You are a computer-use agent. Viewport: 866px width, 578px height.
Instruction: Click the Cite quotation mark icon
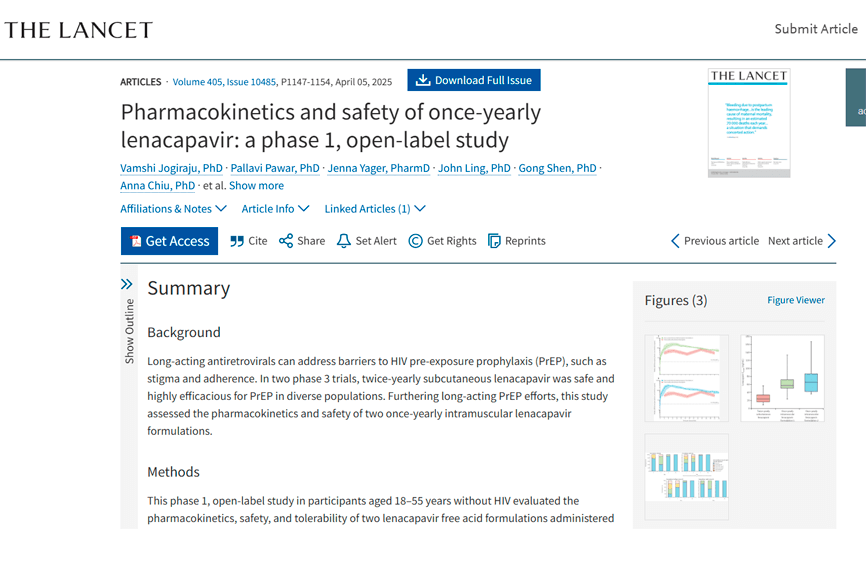pyautogui.click(x=237, y=241)
